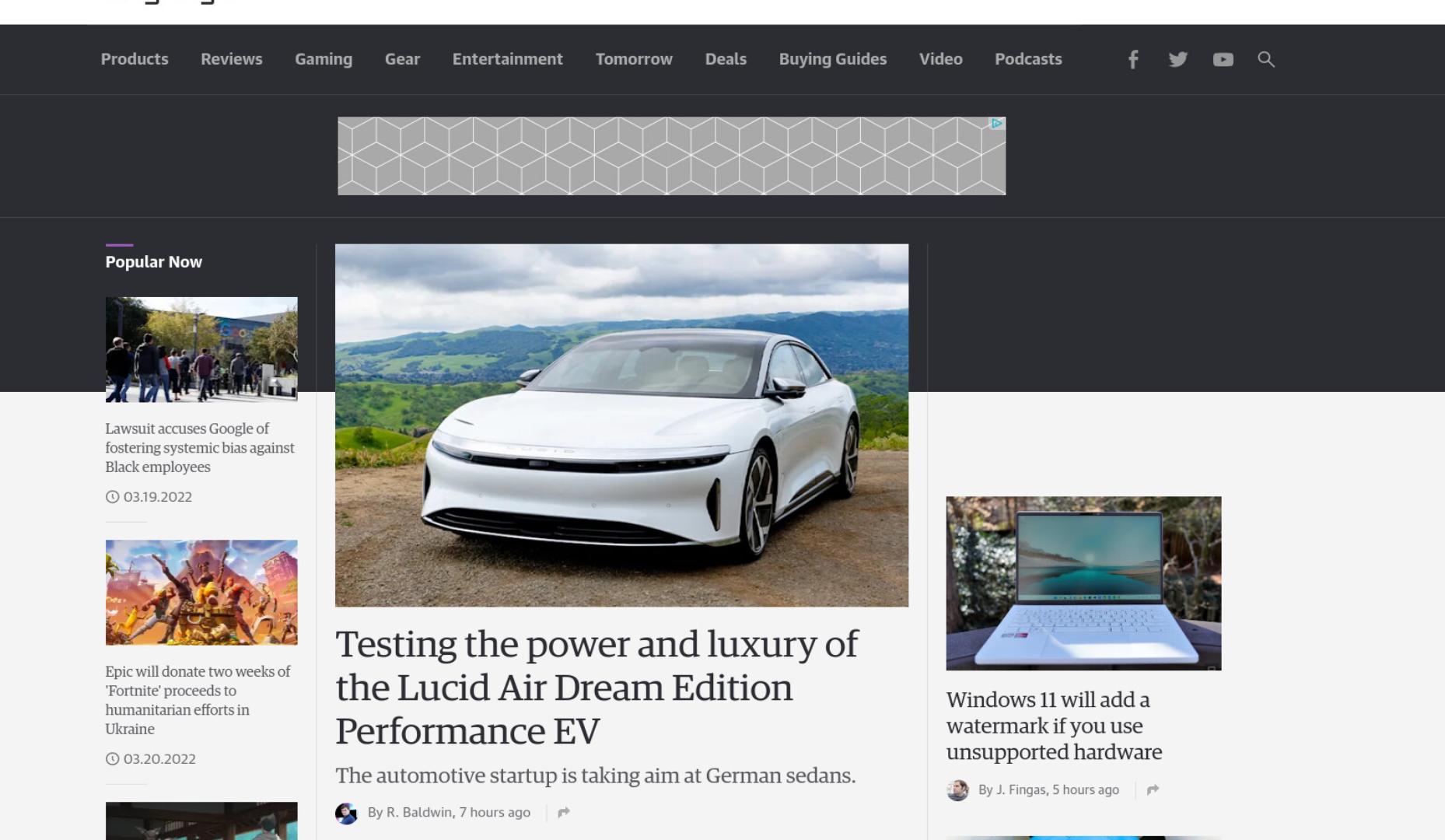Click the '7 hours ago' timestamp
Image resolution: width=1445 pixels, height=840 pixels.
495,812
